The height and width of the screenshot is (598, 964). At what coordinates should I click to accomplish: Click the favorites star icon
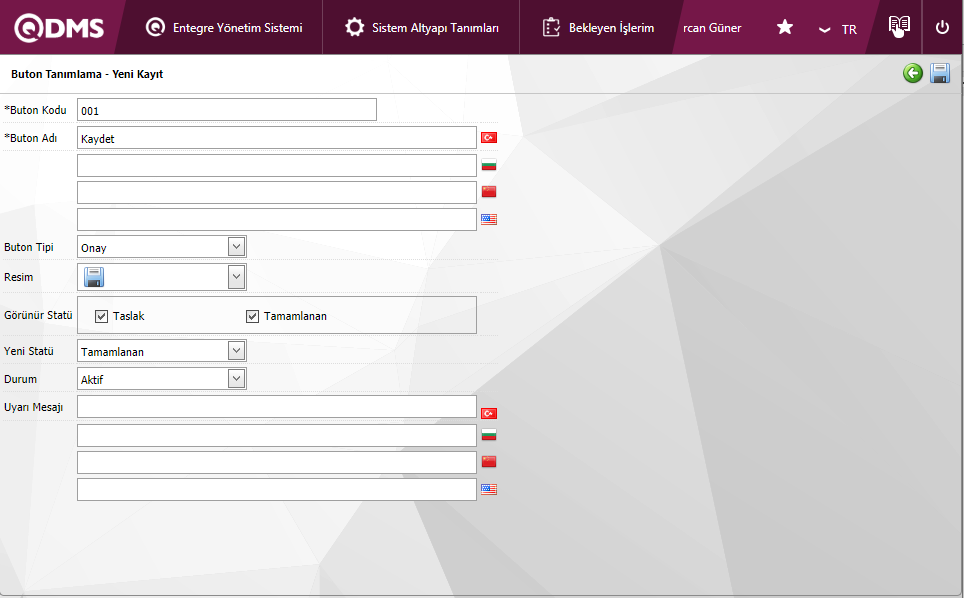click(784, 27)
